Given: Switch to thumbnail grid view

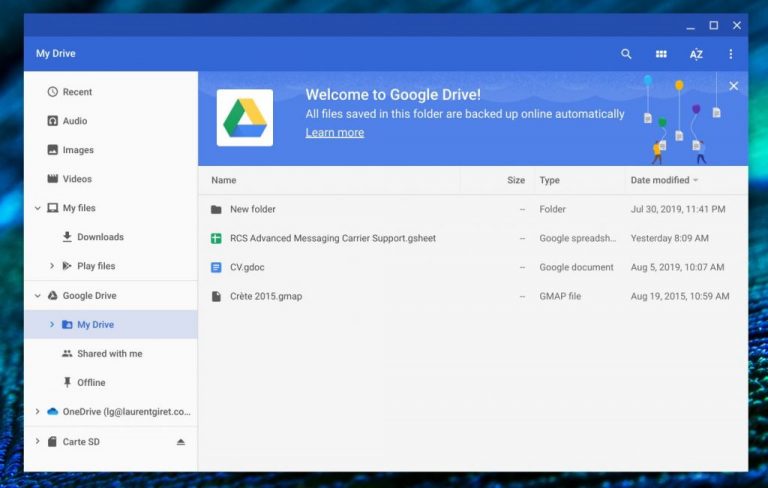Looking at the screenshot, I should (x=661, y=54).
